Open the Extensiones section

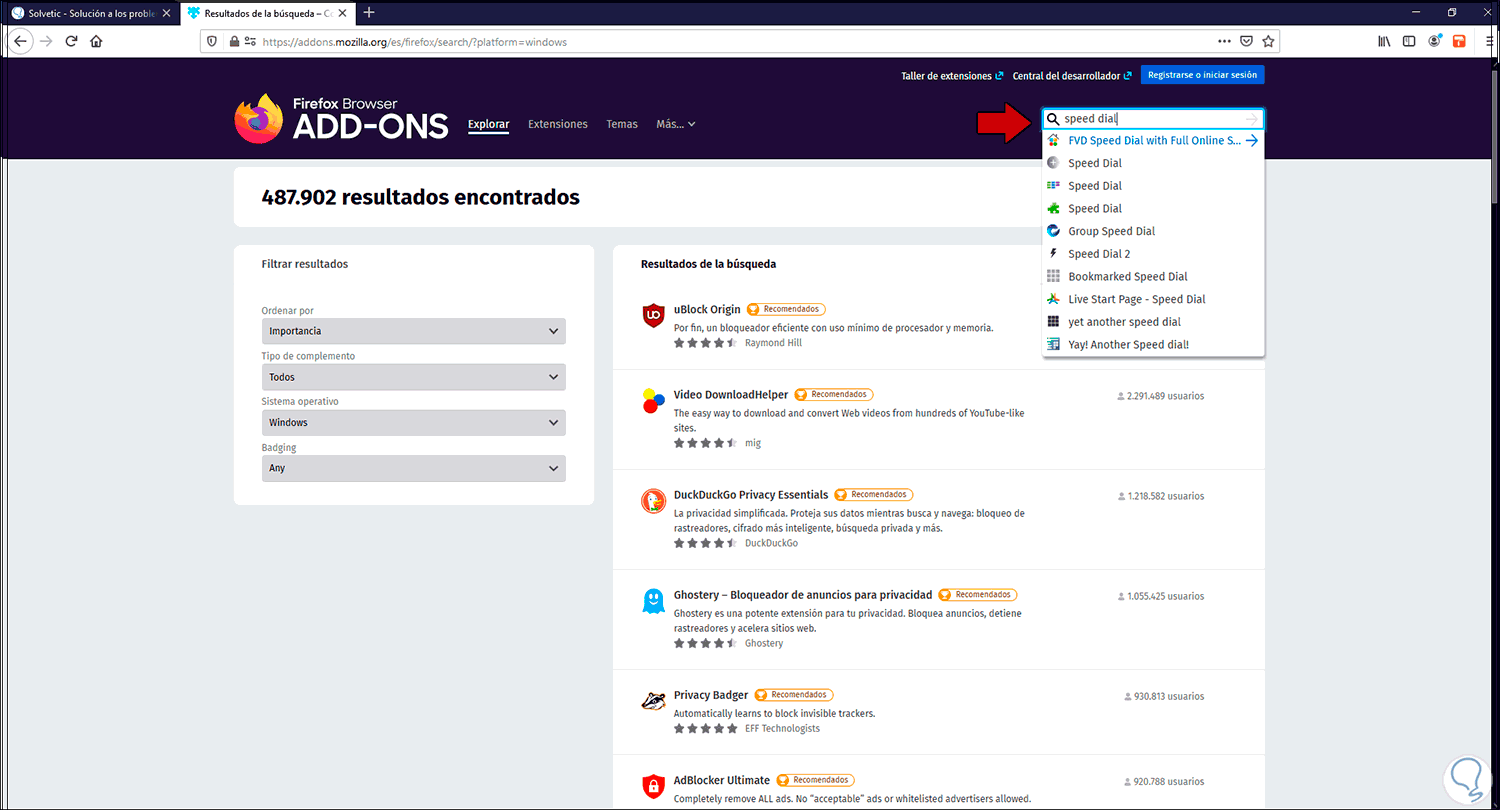tap(558, 124)
